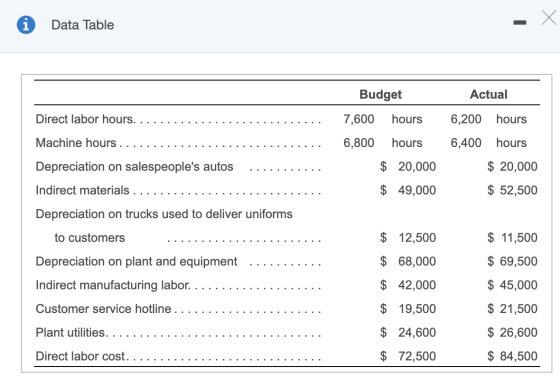Click budgeted indirect materials $49,000
The width and height of the screenshot is (560, 386).
[408, 190]
